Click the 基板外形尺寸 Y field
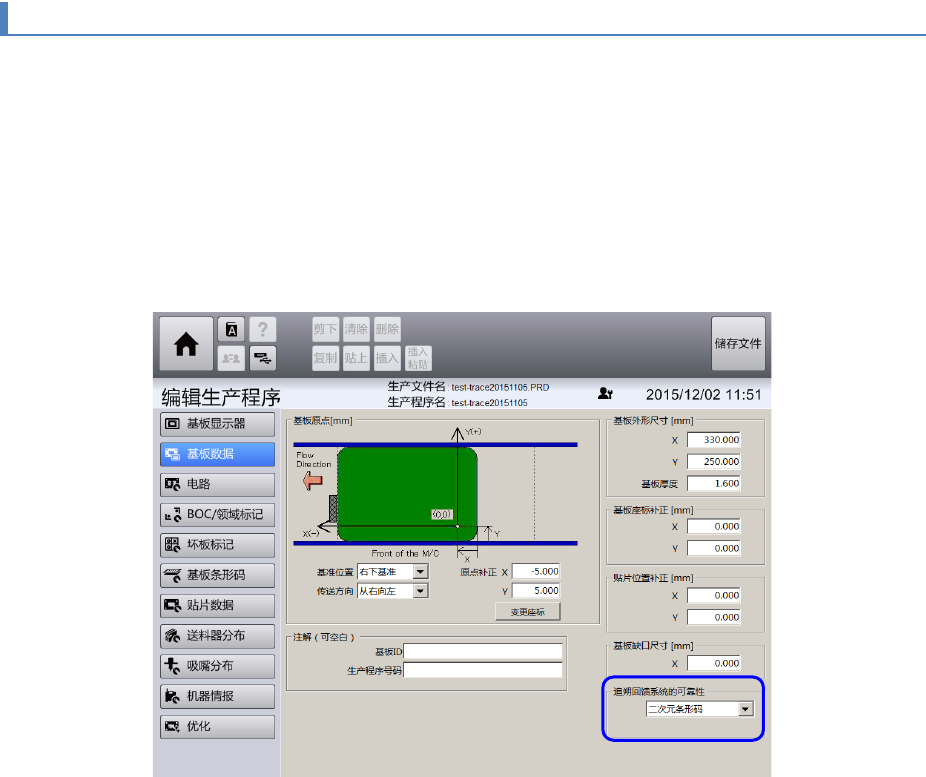Screen dimensions: 926x777 coord(713,462)
